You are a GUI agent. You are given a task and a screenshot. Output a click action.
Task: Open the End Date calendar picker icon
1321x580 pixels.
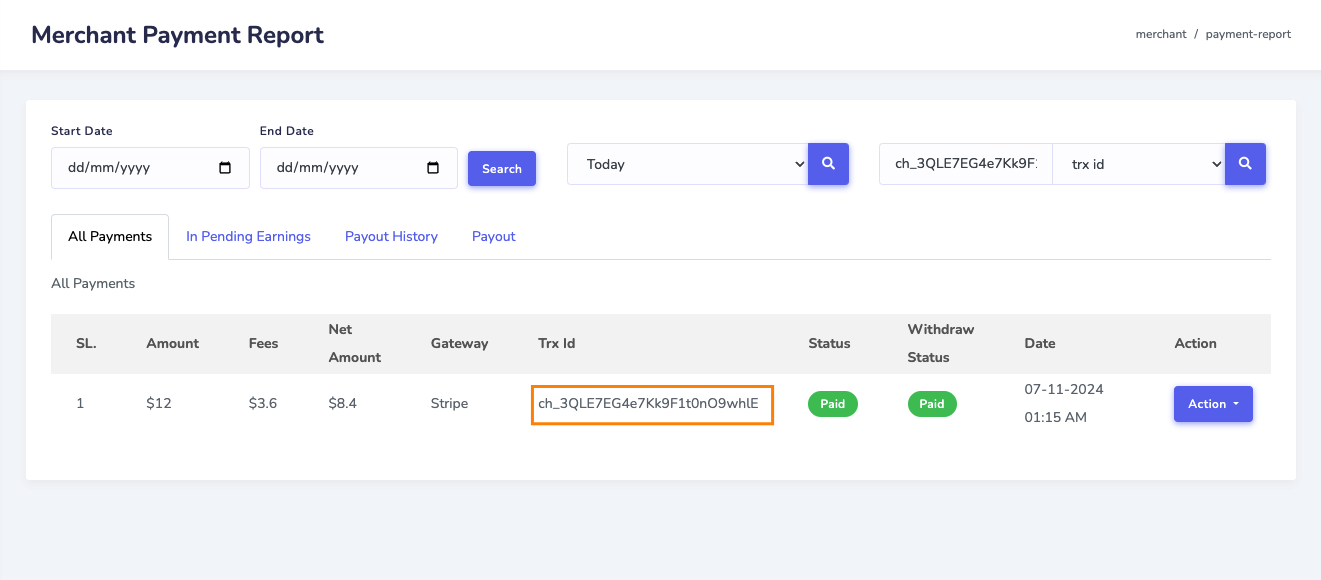click(433, 168)
